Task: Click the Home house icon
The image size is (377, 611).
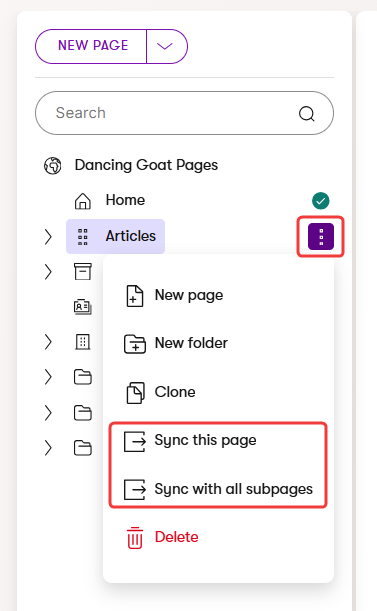Action: click(83, 201)
